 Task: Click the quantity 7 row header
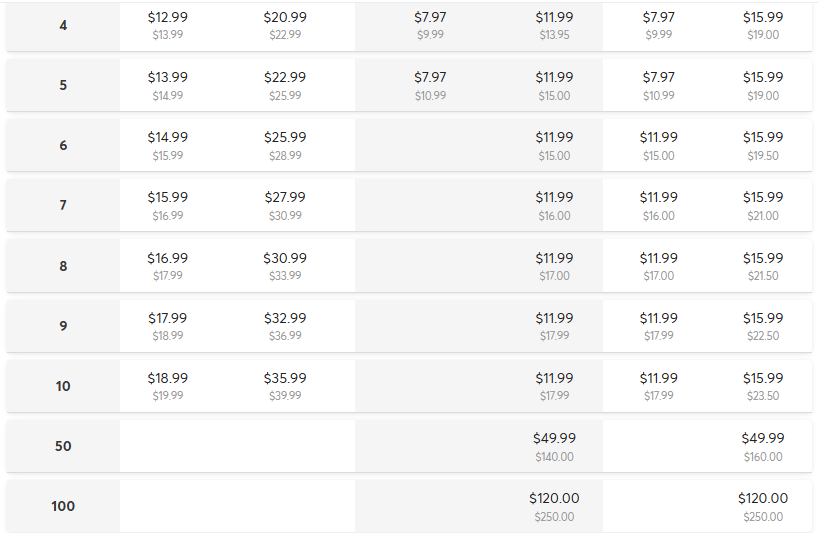(x=63, y=205)
